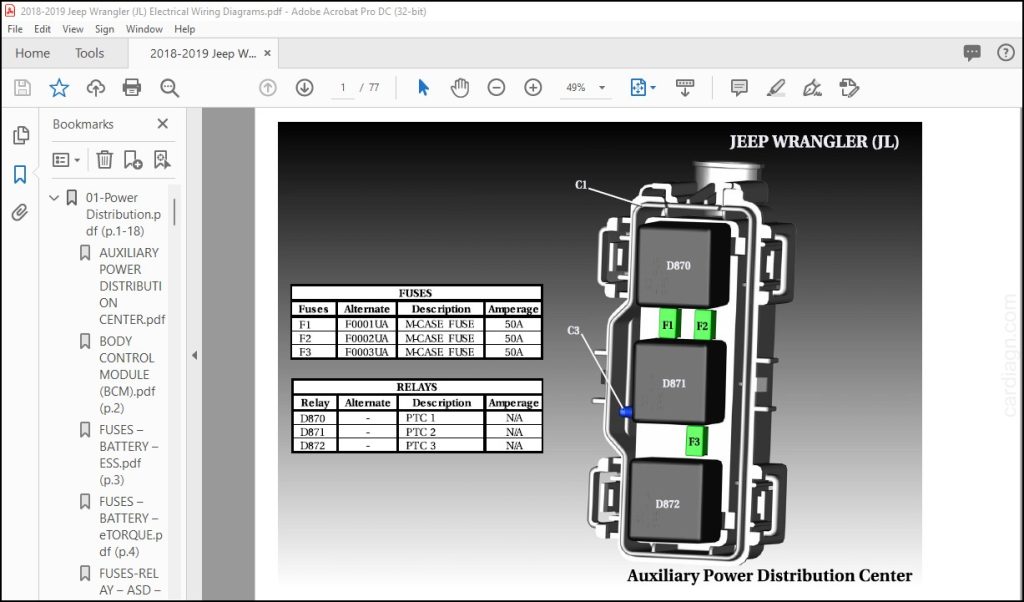Viewport: 1024px width, 602px height.
Task: Close the 2018-2019 Jeep document tab
Action: pos(267,54)
